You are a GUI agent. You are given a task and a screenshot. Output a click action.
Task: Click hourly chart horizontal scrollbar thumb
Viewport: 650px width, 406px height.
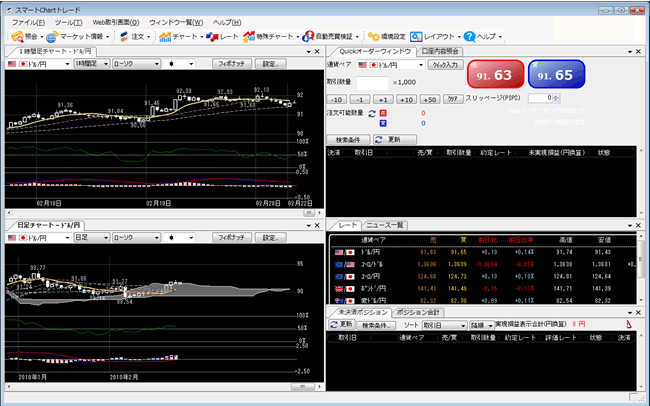(x=309, y=213)
